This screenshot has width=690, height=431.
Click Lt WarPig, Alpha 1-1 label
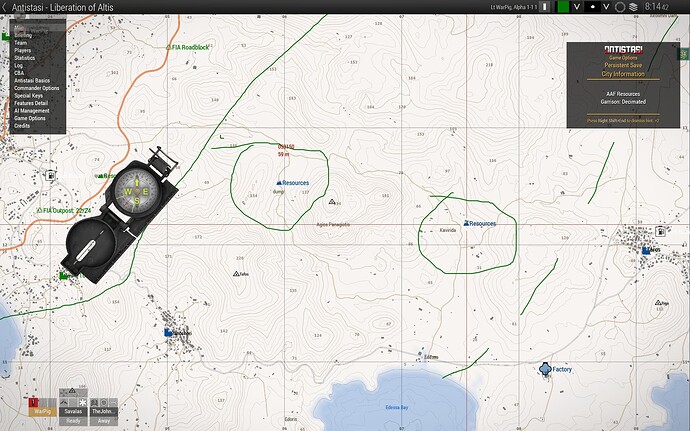click(514, 7)
